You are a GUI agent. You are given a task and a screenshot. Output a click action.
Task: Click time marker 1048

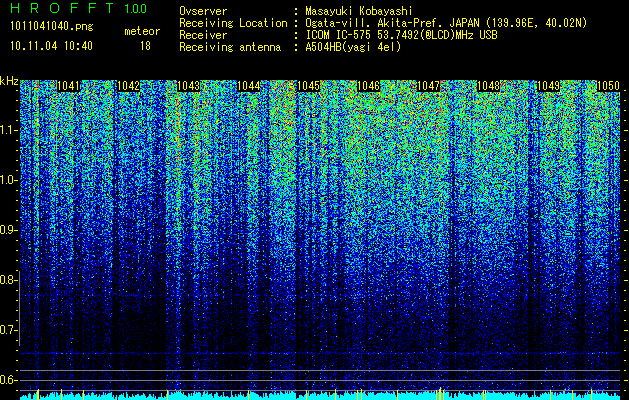pyautogui.click(x=489, y=86)
